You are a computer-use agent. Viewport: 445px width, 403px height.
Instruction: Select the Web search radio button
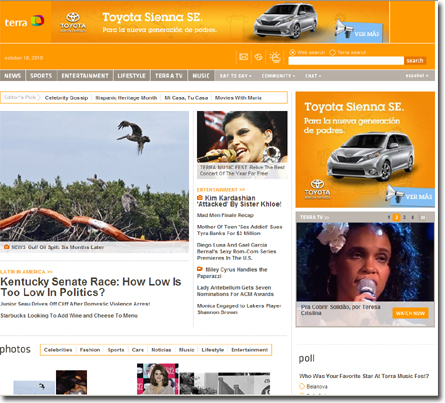(292, 52)
